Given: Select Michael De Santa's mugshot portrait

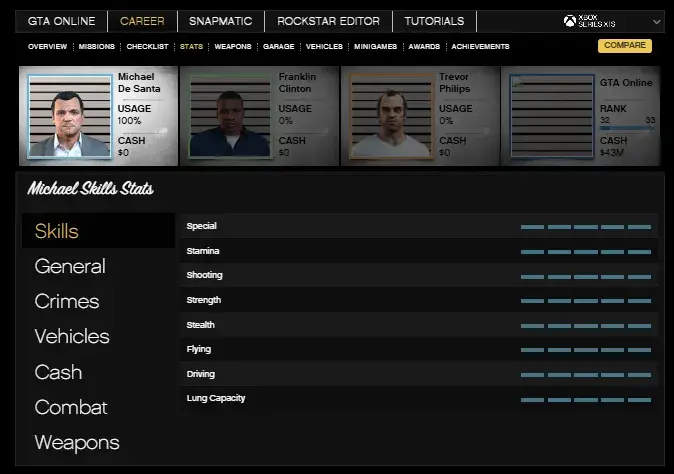Looking at the screenshot, I should pyautogui.click(x=67, y=117).
